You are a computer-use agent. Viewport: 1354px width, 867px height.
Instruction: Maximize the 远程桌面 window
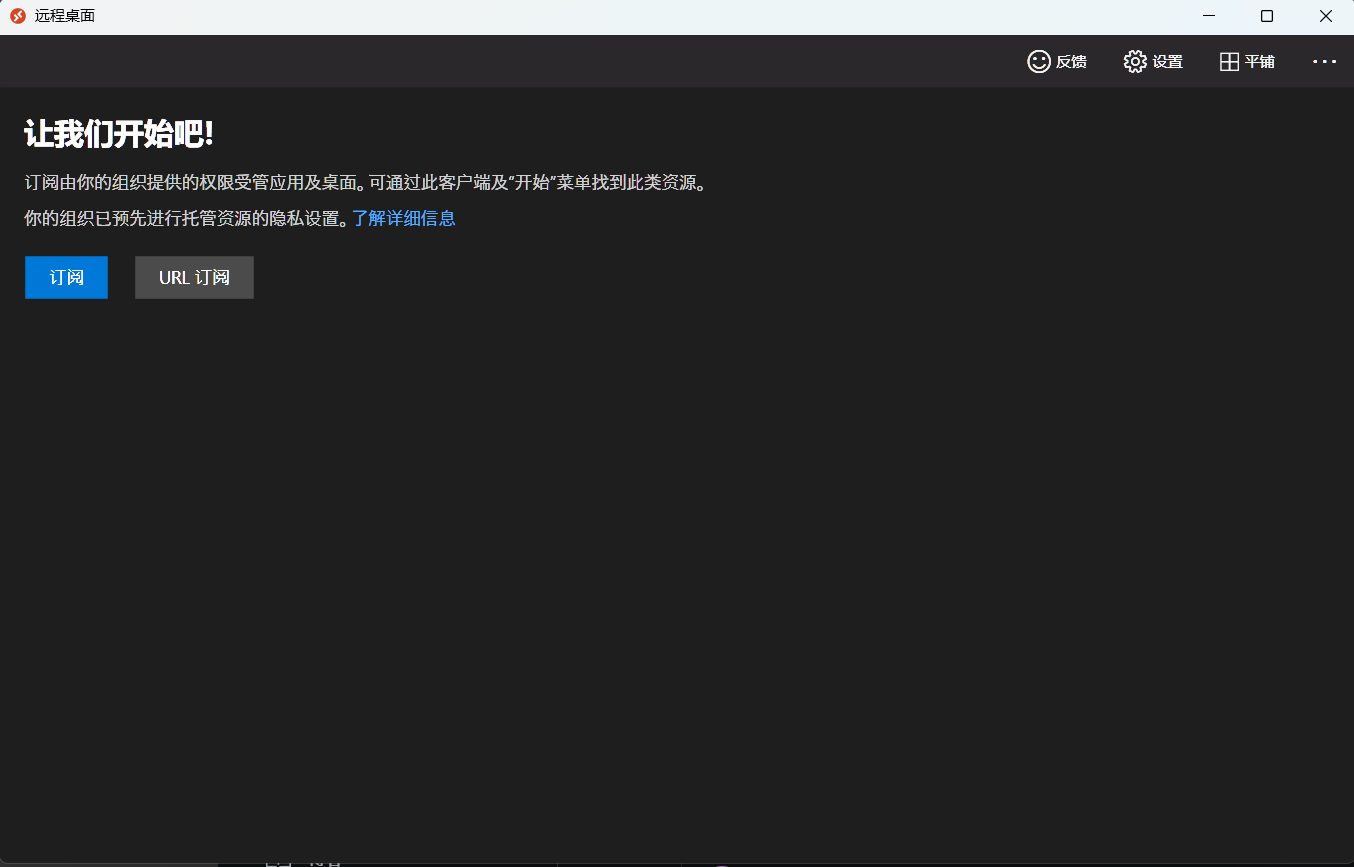(1267, 16)
